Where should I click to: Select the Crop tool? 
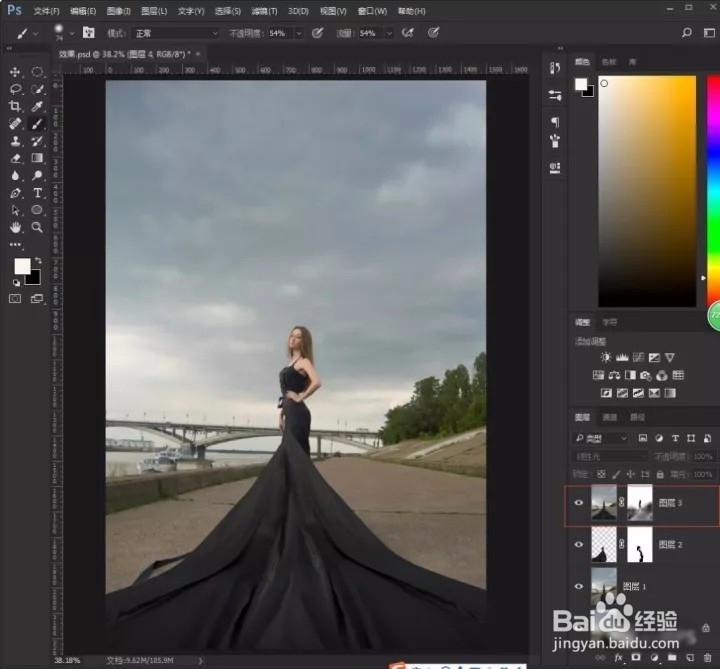click(15, 107)
